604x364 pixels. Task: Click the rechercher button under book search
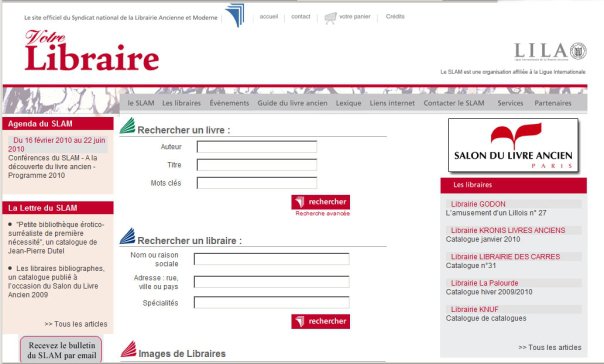point(320,202)
